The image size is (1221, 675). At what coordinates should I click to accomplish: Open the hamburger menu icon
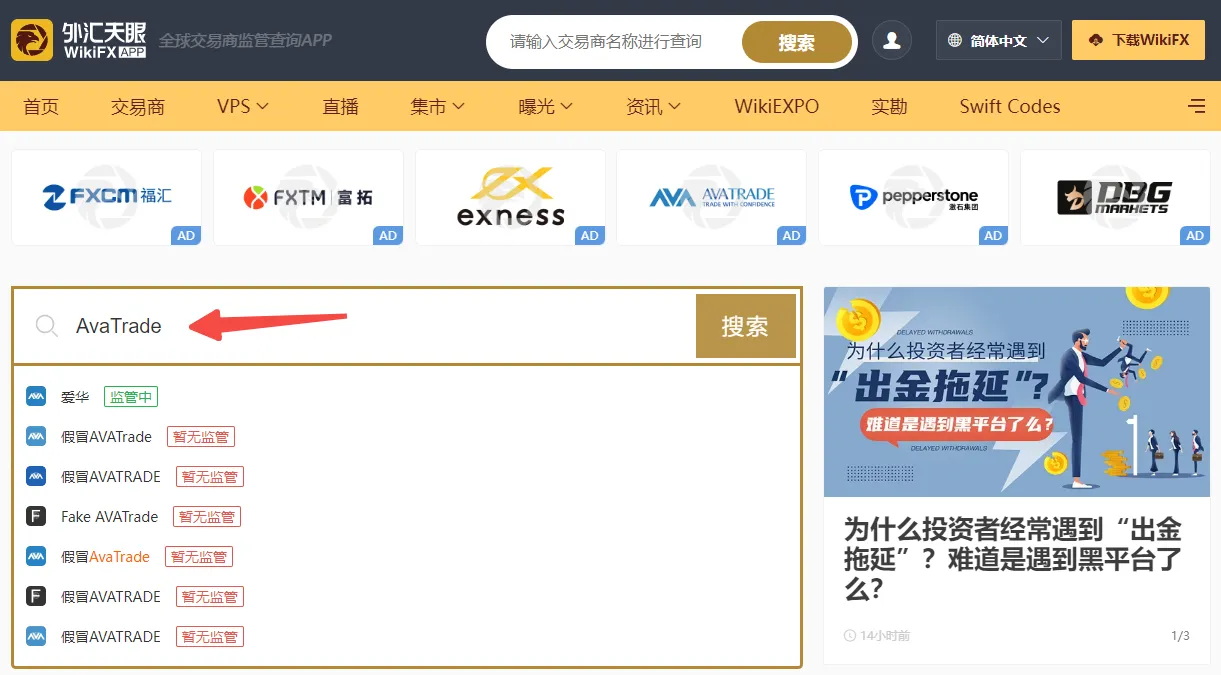(1196, 106)
